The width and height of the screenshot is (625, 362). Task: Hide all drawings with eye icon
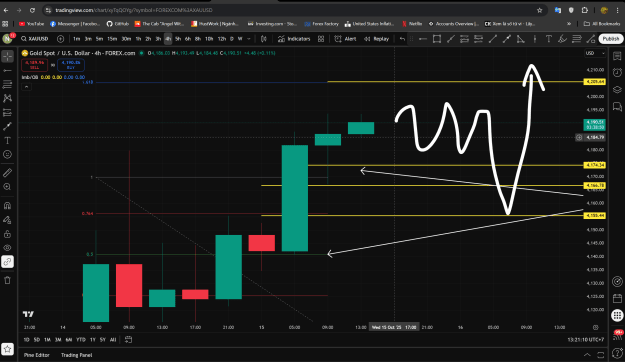click(8, 248)
